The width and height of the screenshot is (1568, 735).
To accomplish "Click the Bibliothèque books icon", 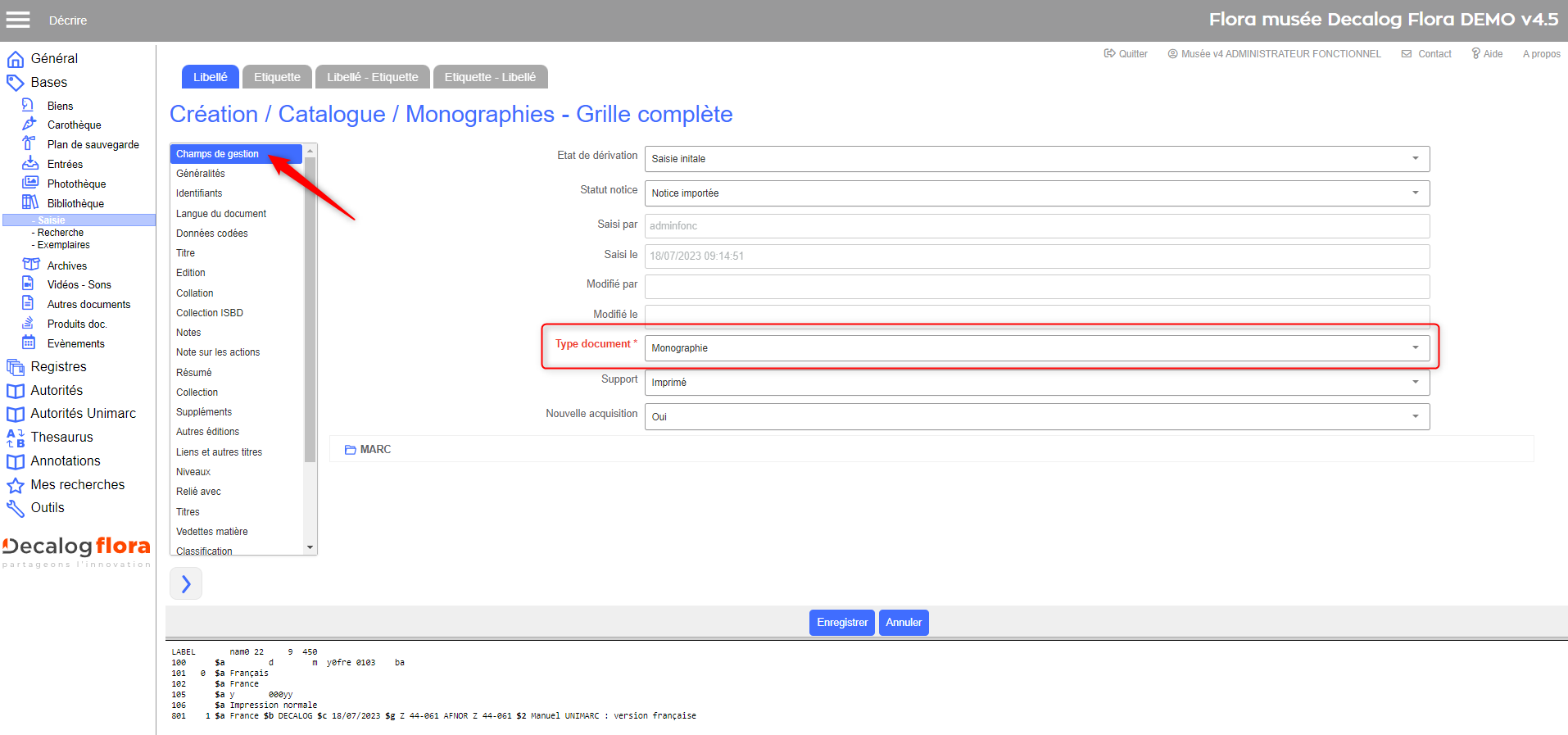I will click(30, 202).
